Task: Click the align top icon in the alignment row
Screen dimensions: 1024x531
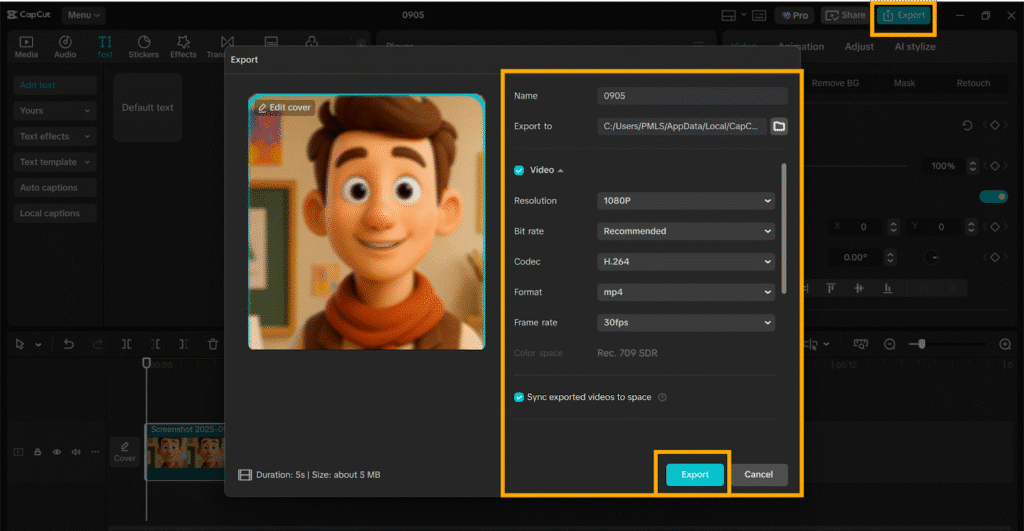Action: [831, 288]
